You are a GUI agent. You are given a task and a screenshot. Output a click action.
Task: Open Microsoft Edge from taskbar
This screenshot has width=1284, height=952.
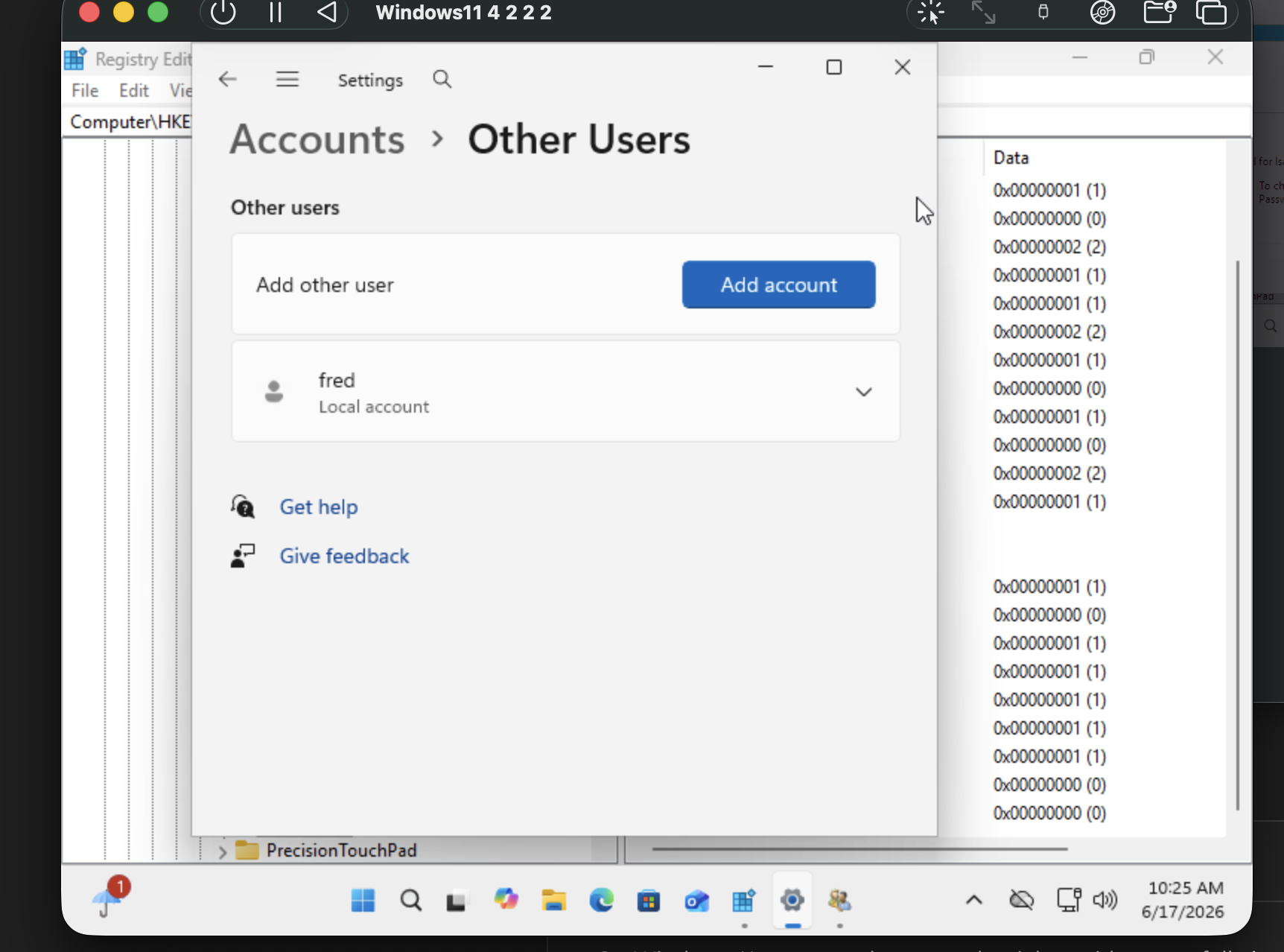[602, 901]
